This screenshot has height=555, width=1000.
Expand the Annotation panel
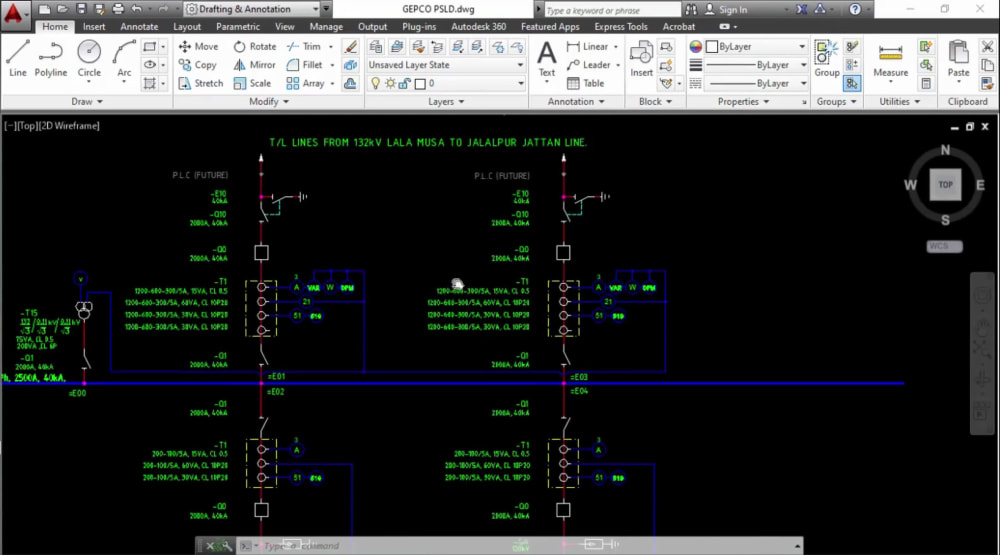pyautogui.click(x=576, y=101)
